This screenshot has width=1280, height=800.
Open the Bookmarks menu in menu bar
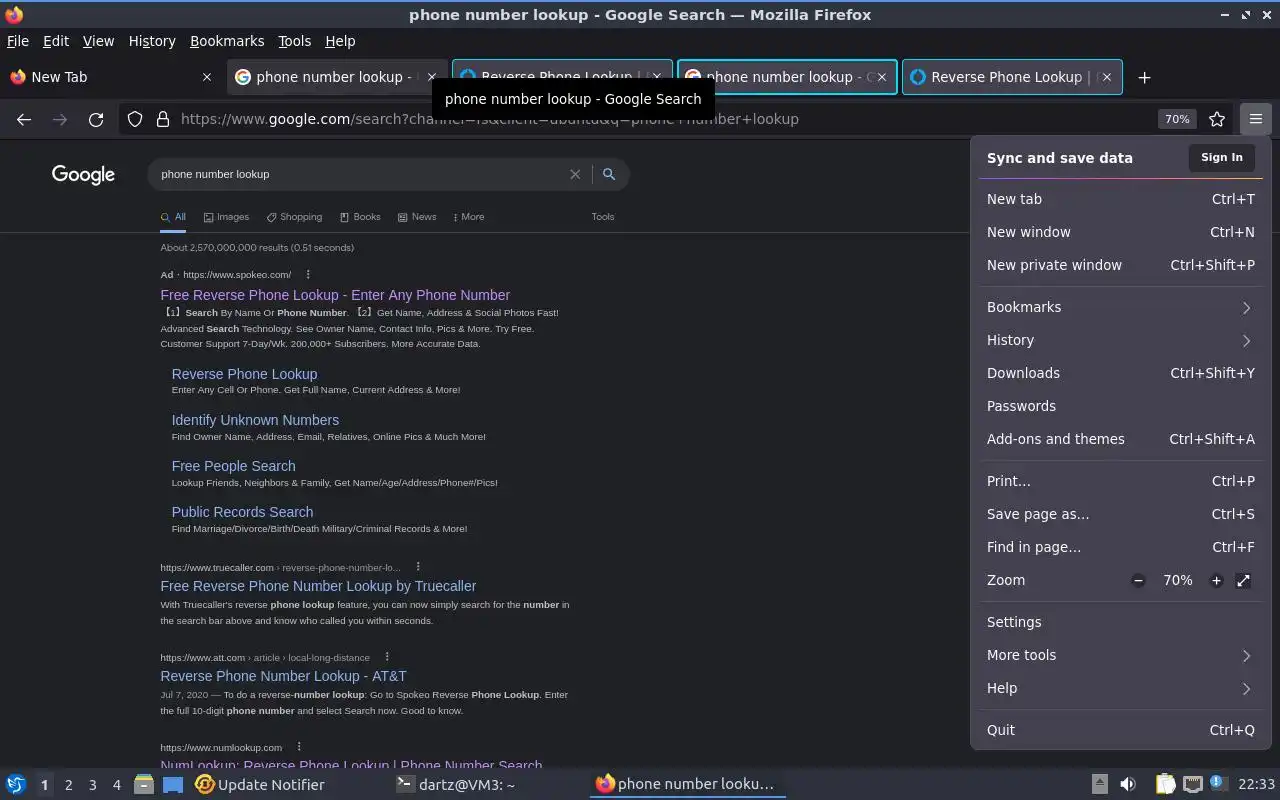(227, 41)
